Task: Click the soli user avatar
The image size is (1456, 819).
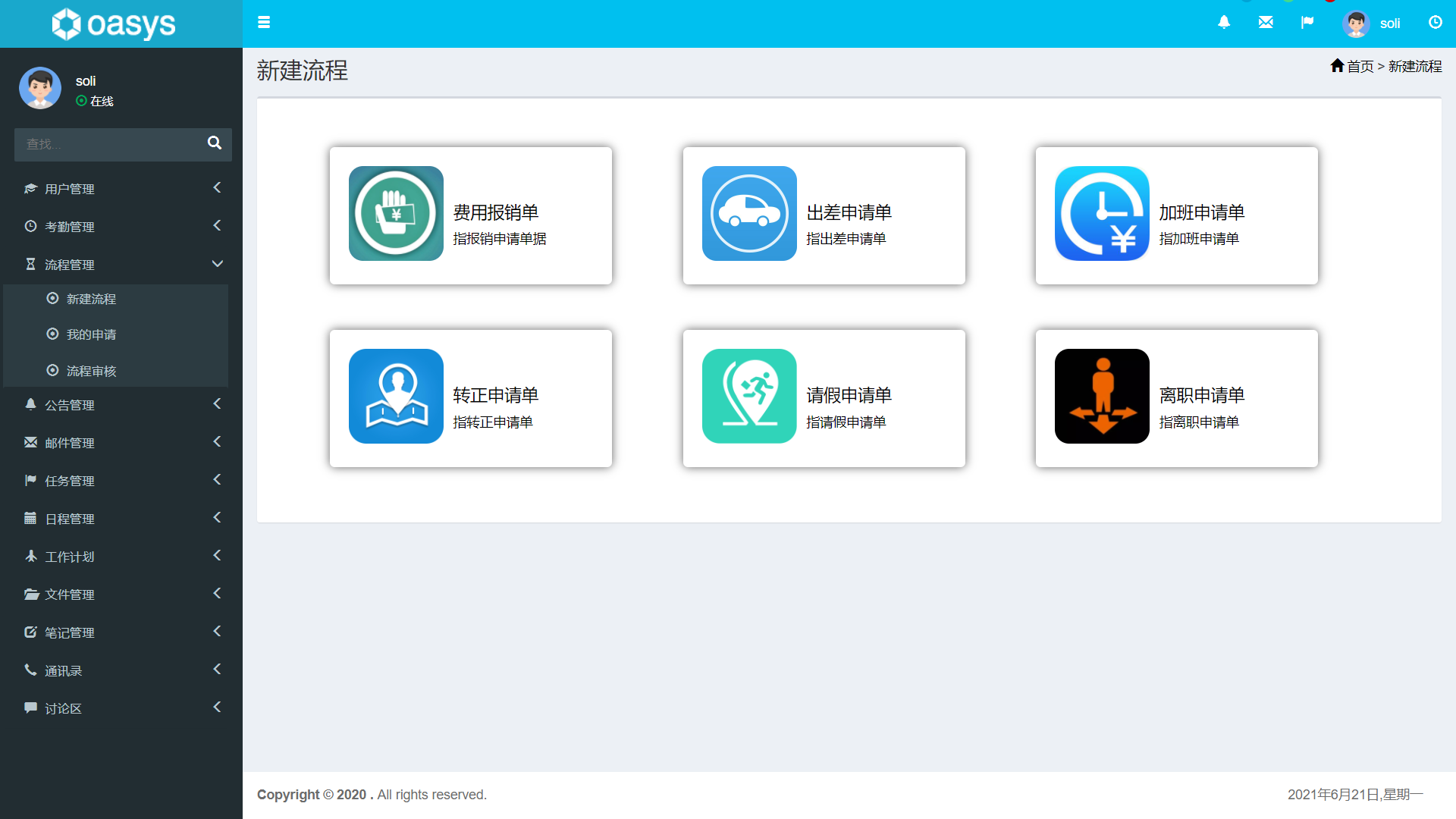Action: click(1355, 24)
